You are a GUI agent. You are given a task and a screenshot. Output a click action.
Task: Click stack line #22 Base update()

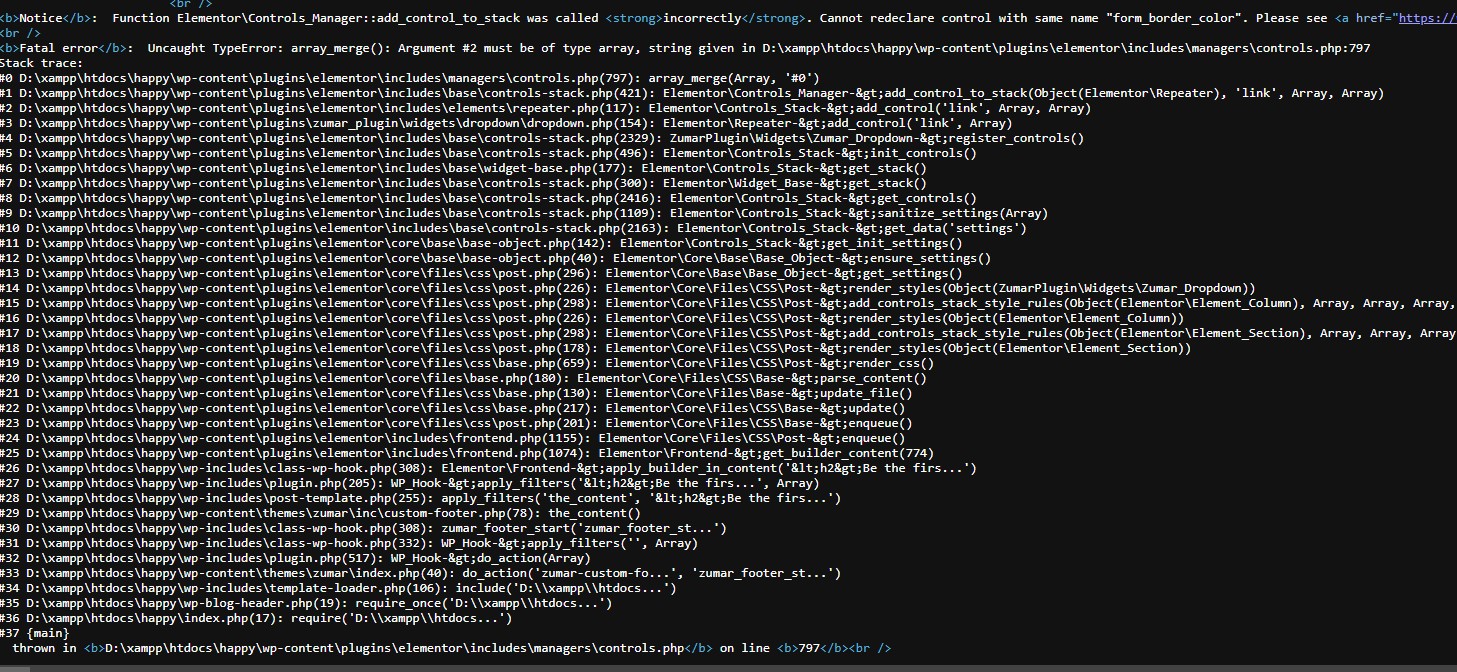[x=453, y=408]
